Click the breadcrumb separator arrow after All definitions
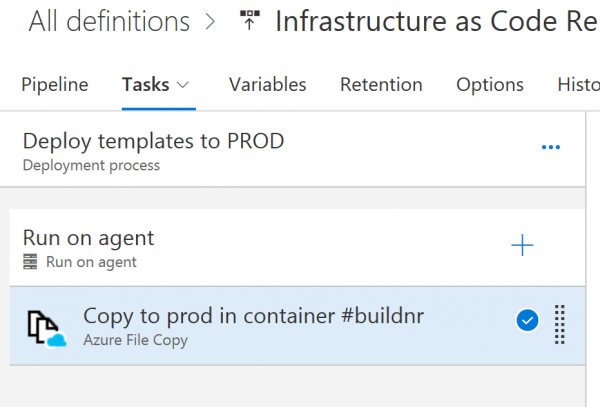 click(x=210, y=22)
